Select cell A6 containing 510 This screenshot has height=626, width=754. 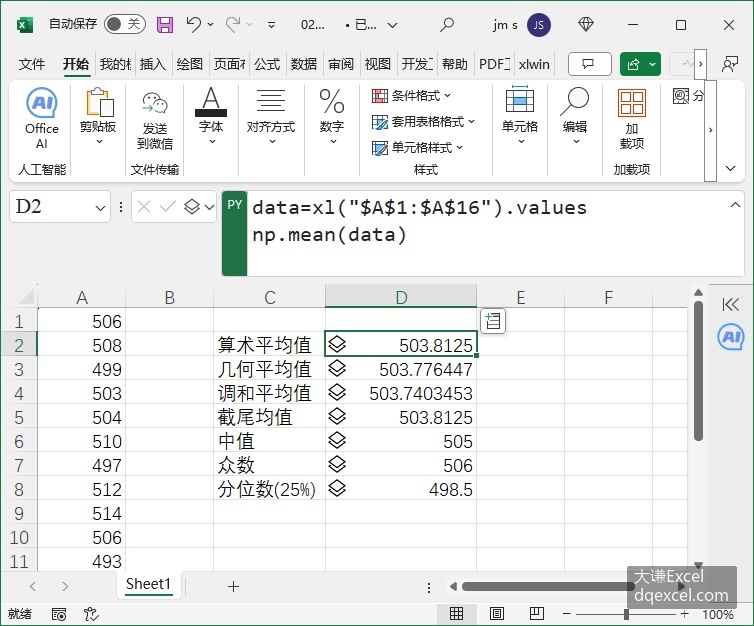click(x=82, y=440)
